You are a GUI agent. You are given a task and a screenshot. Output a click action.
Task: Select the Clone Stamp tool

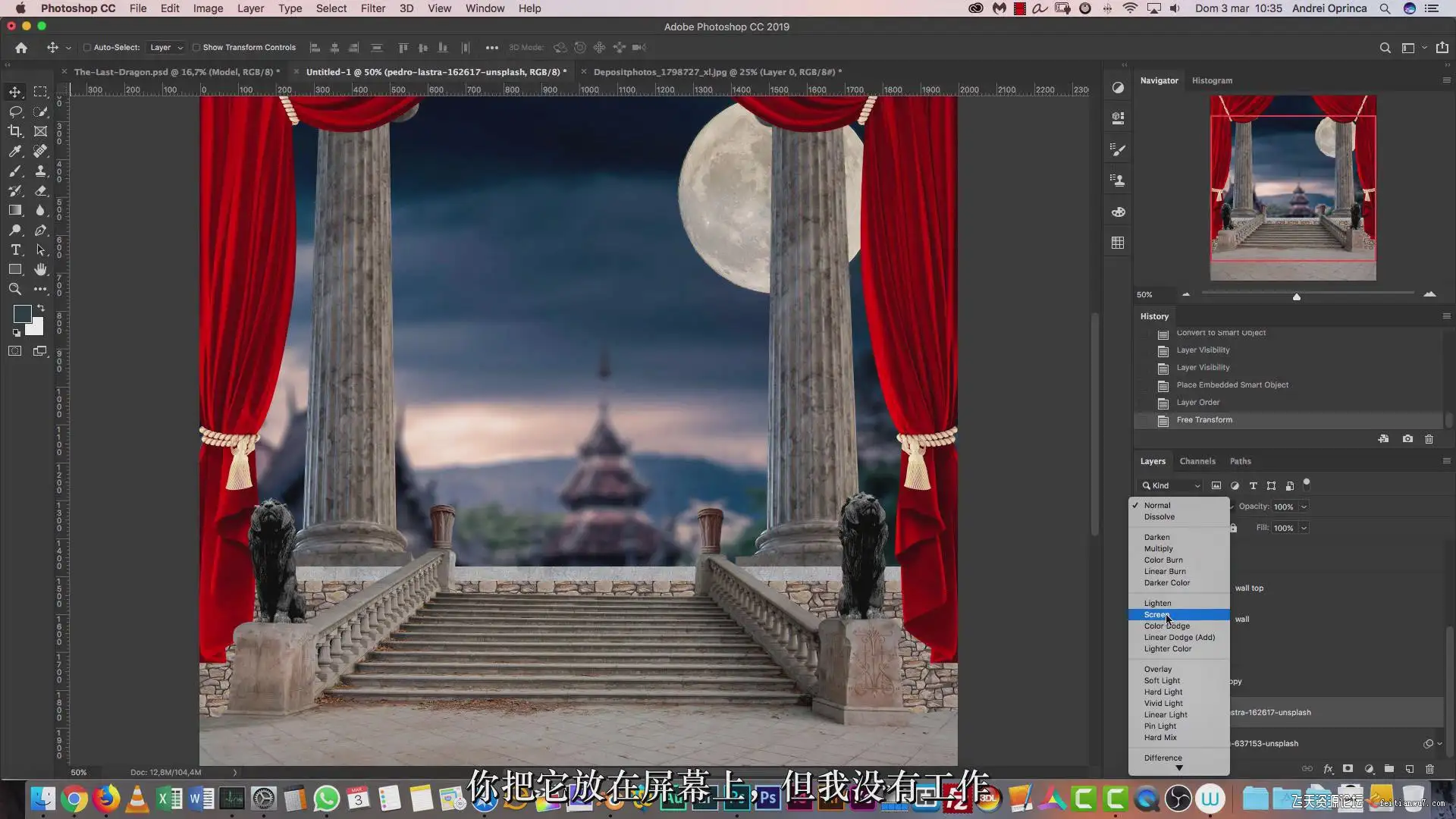41,171
